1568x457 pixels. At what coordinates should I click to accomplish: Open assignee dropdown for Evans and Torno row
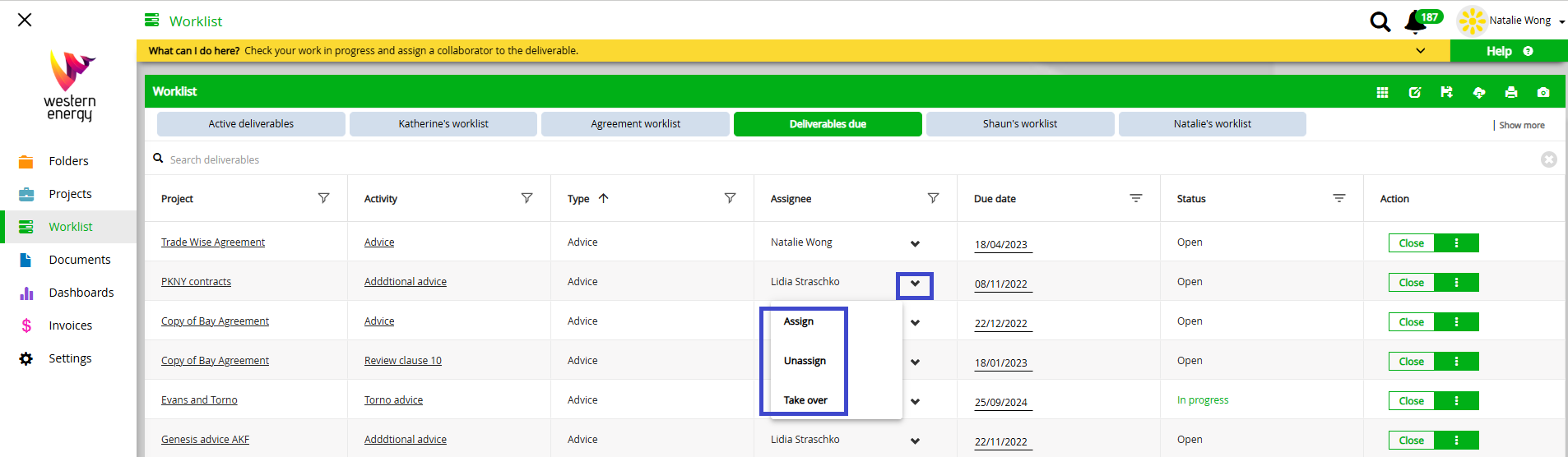pos(915,401)
